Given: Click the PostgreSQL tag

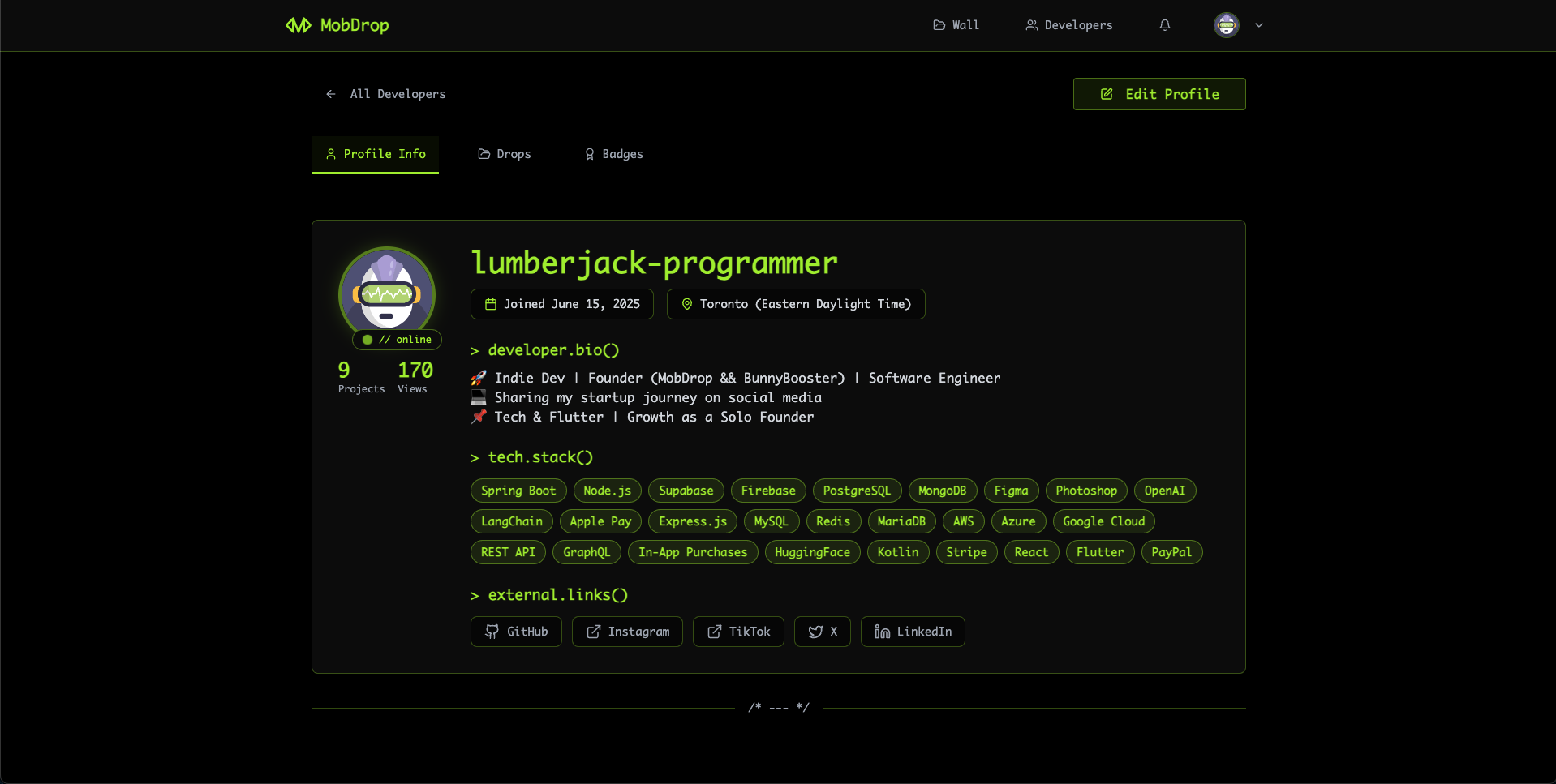Looking at the screenshot, I should pyautogui.click(x=857, y=491).
